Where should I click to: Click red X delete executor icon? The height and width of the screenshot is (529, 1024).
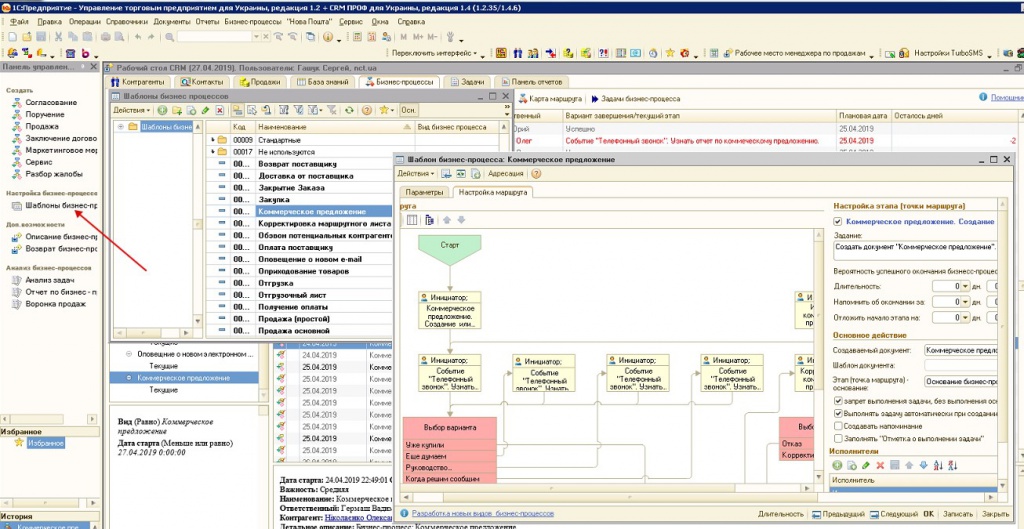(x=880, y=465)
